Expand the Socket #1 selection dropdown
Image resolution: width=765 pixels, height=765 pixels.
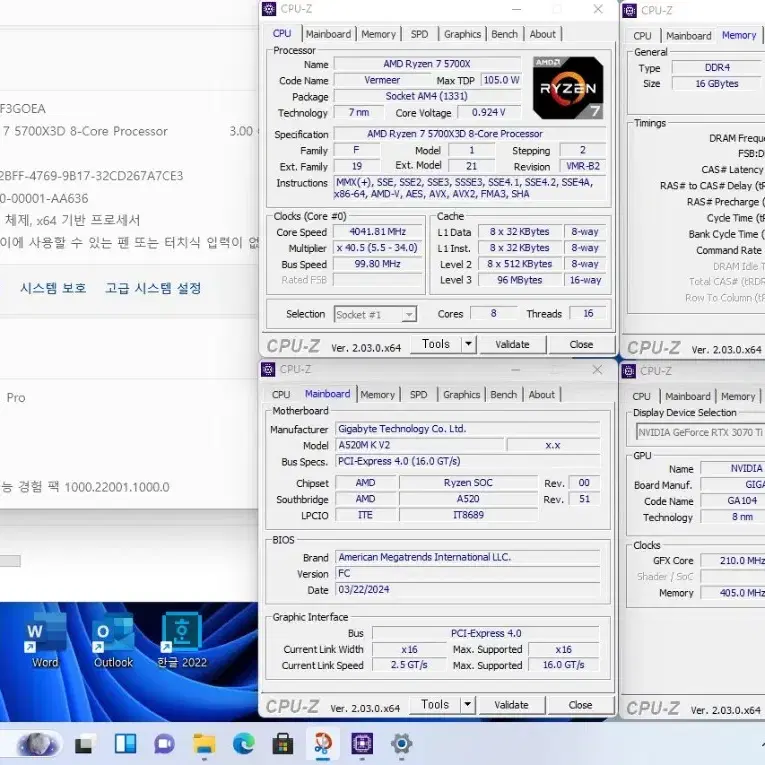(x=409, y=314)
